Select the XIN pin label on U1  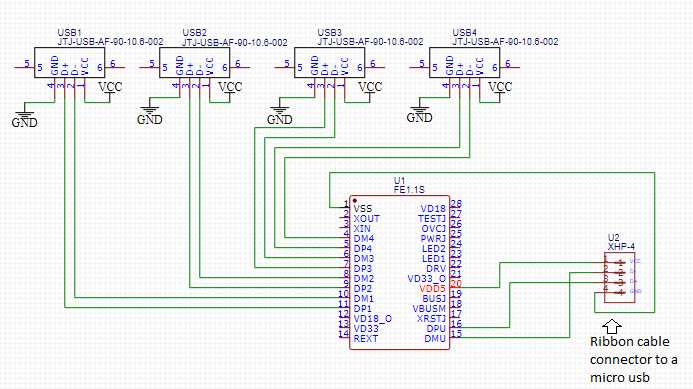click(362, 229)
